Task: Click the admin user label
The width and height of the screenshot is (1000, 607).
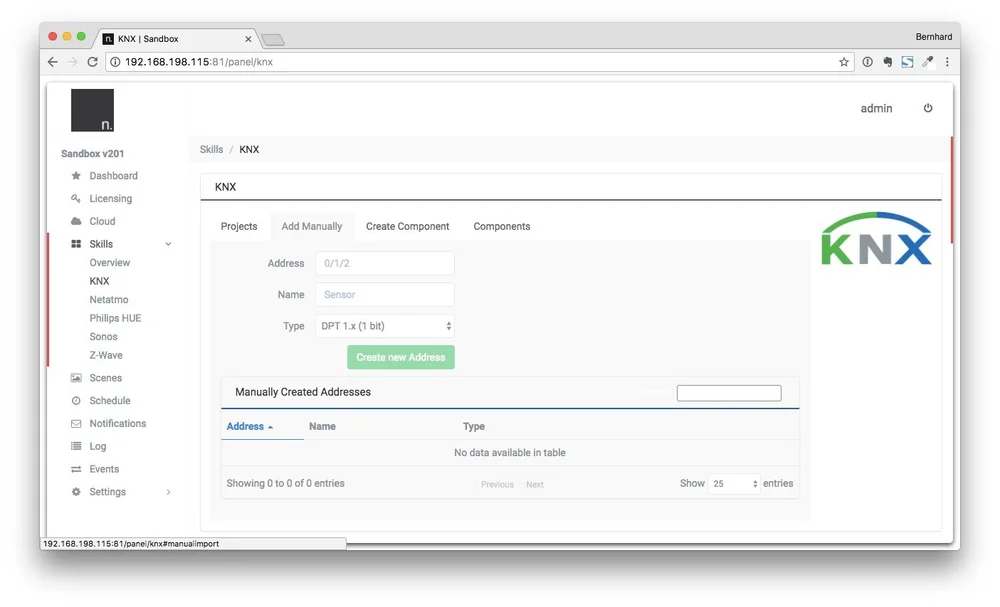Action: 876,108
